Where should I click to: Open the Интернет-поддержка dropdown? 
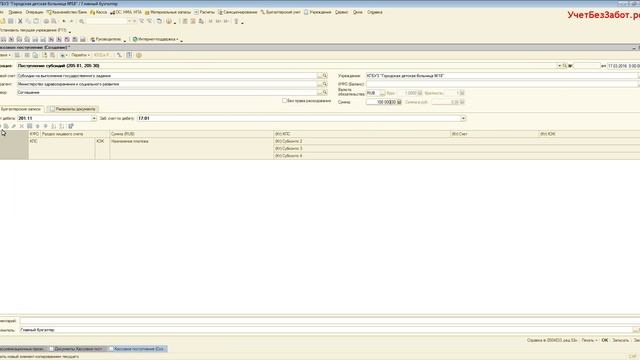[x=156, y=39]
